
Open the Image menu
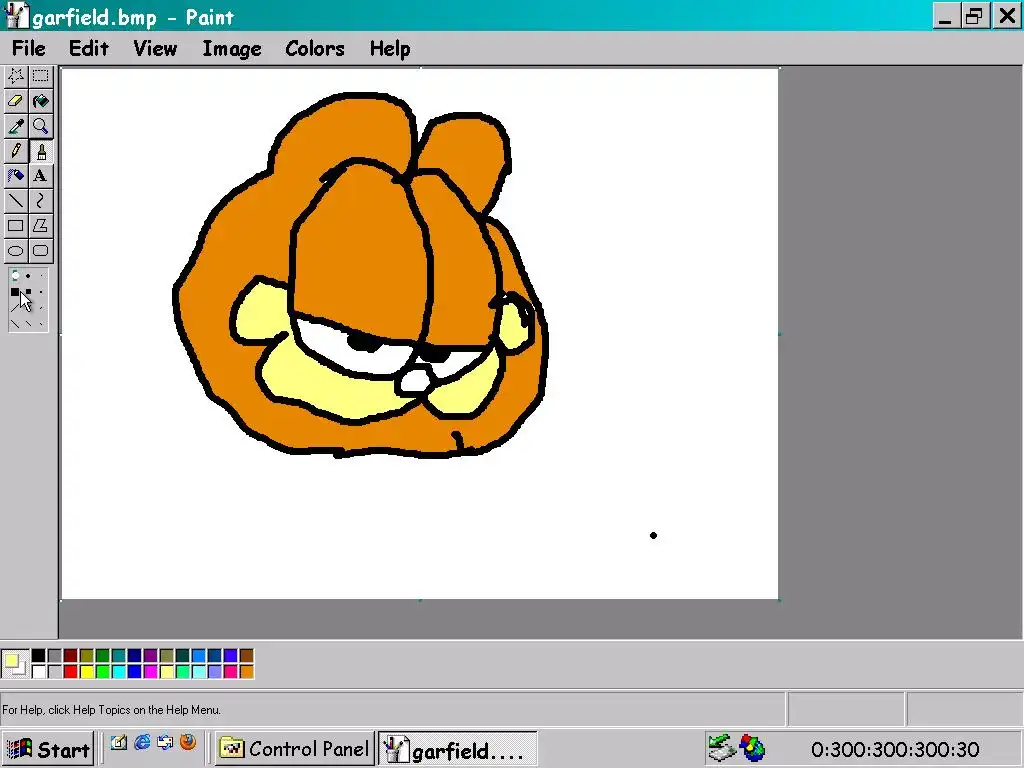click(232, 48)
